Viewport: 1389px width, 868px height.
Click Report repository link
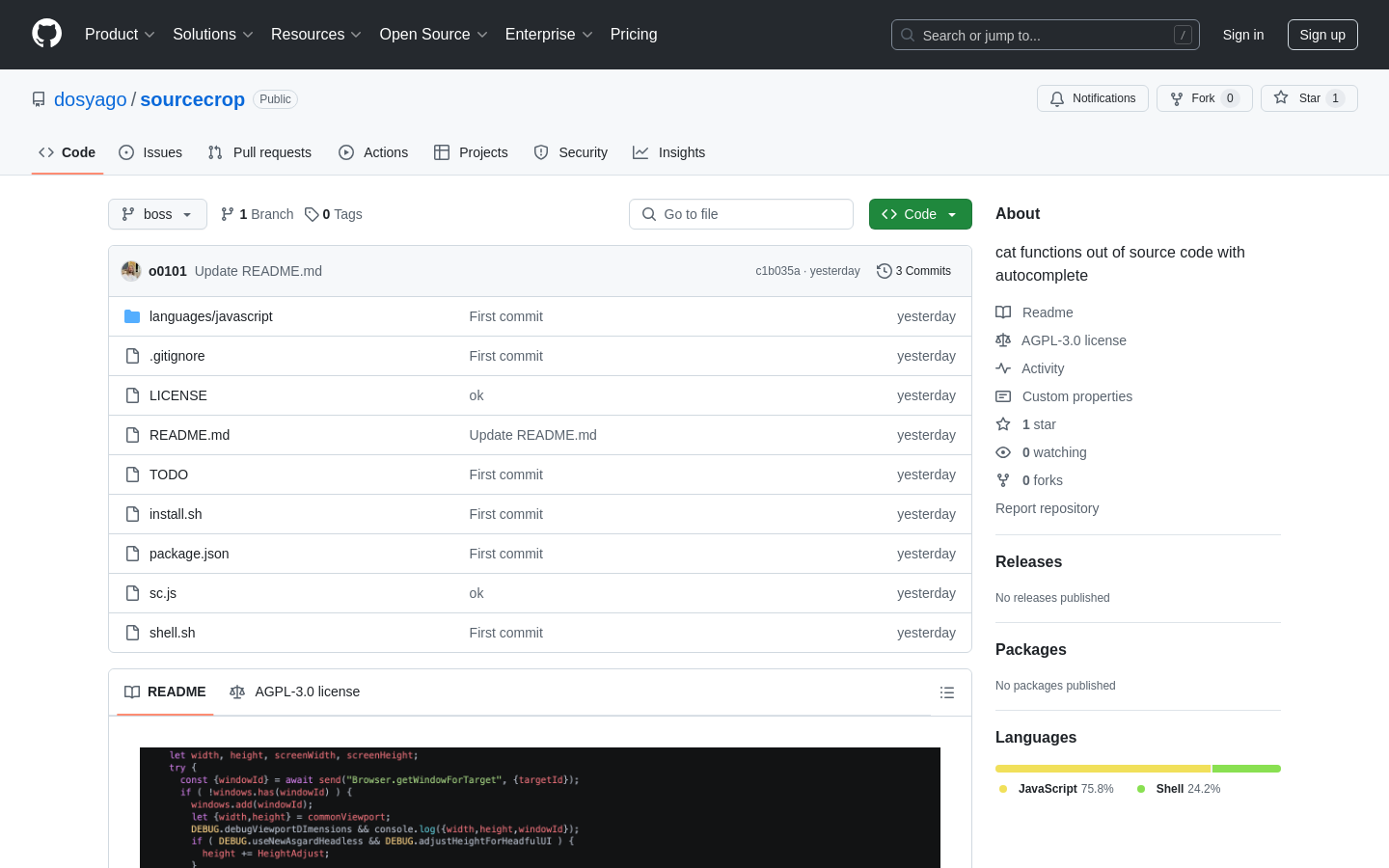point(1047,508)
